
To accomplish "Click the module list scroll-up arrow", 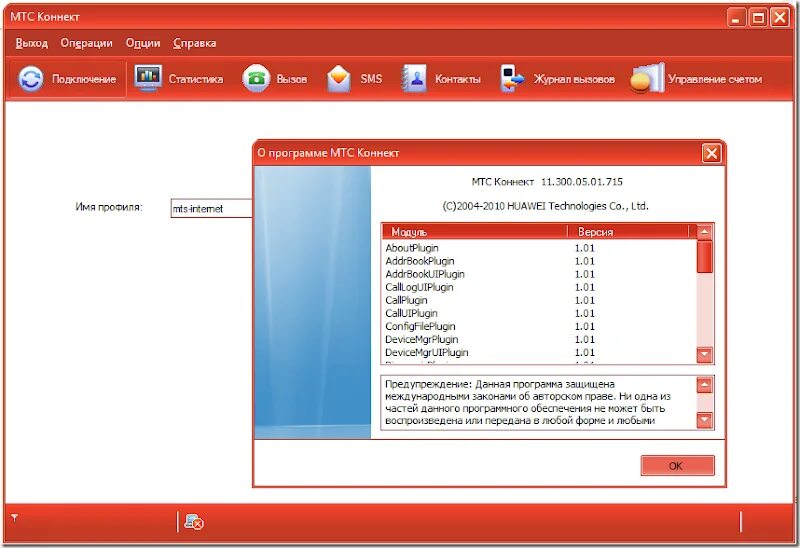I will [x=705, y=232].
